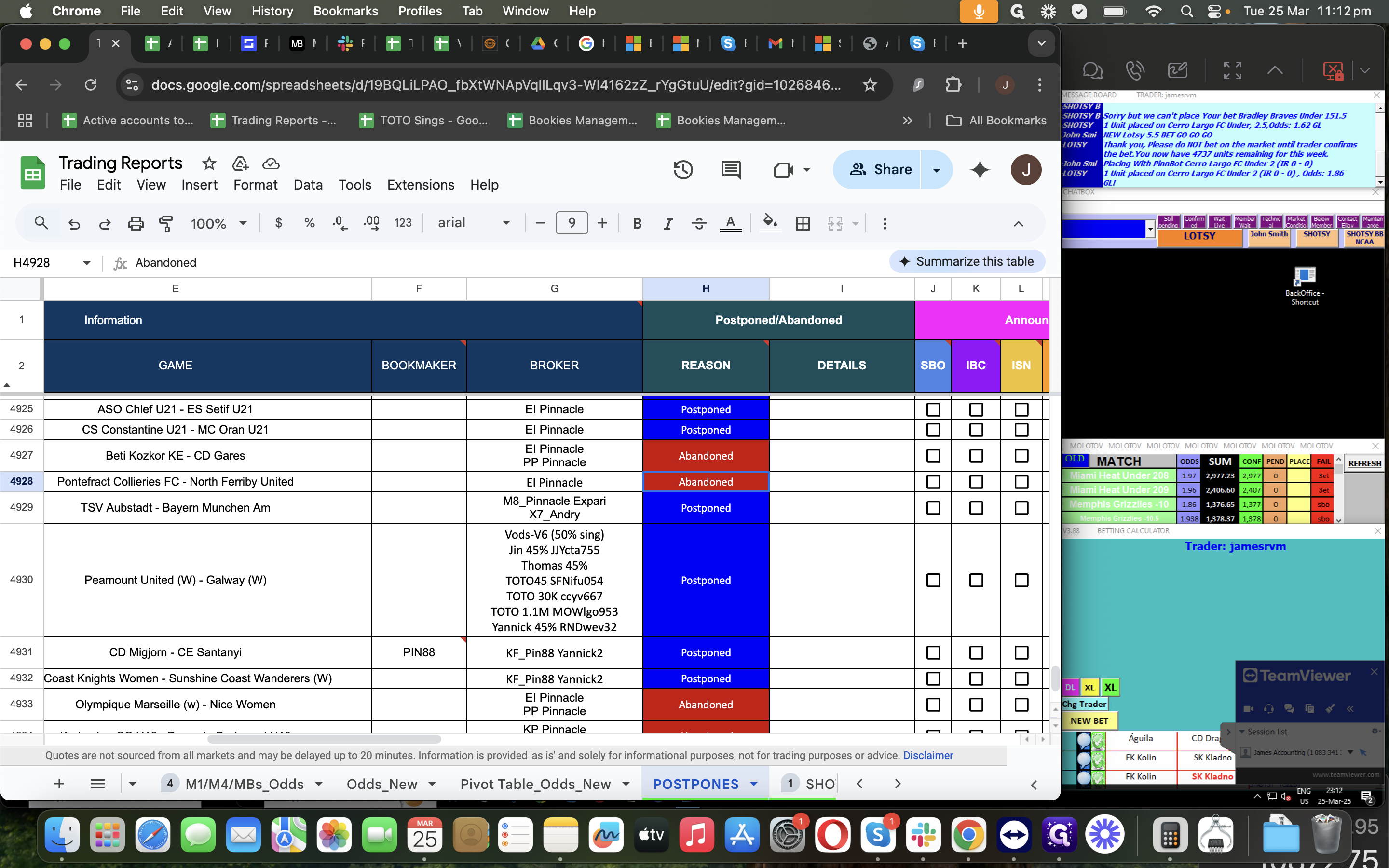
Task: Toggle Italic formatting
Action: [x=667, y=223]
